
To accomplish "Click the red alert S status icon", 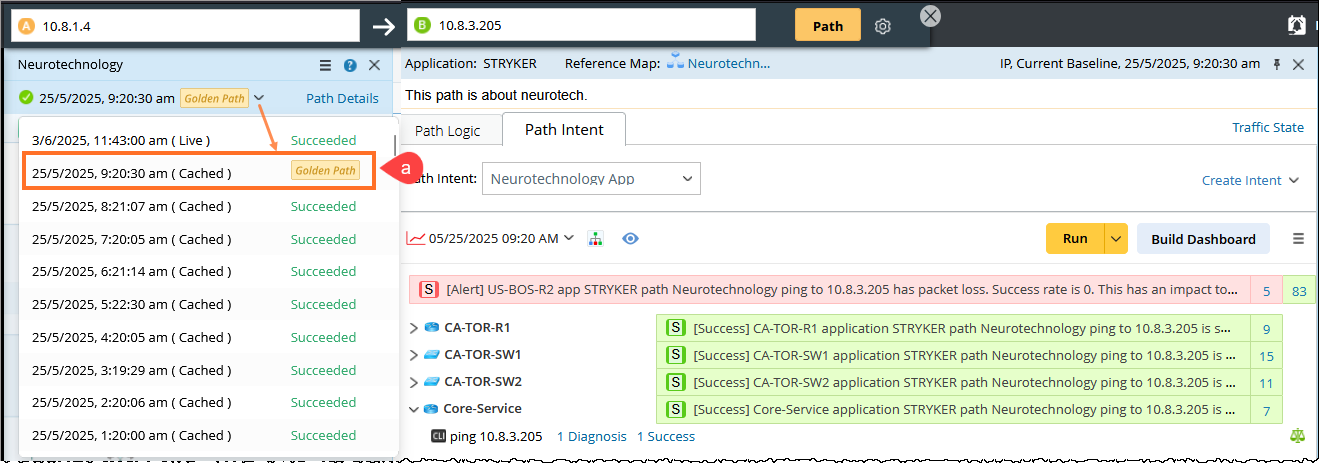I will (429, 290).
